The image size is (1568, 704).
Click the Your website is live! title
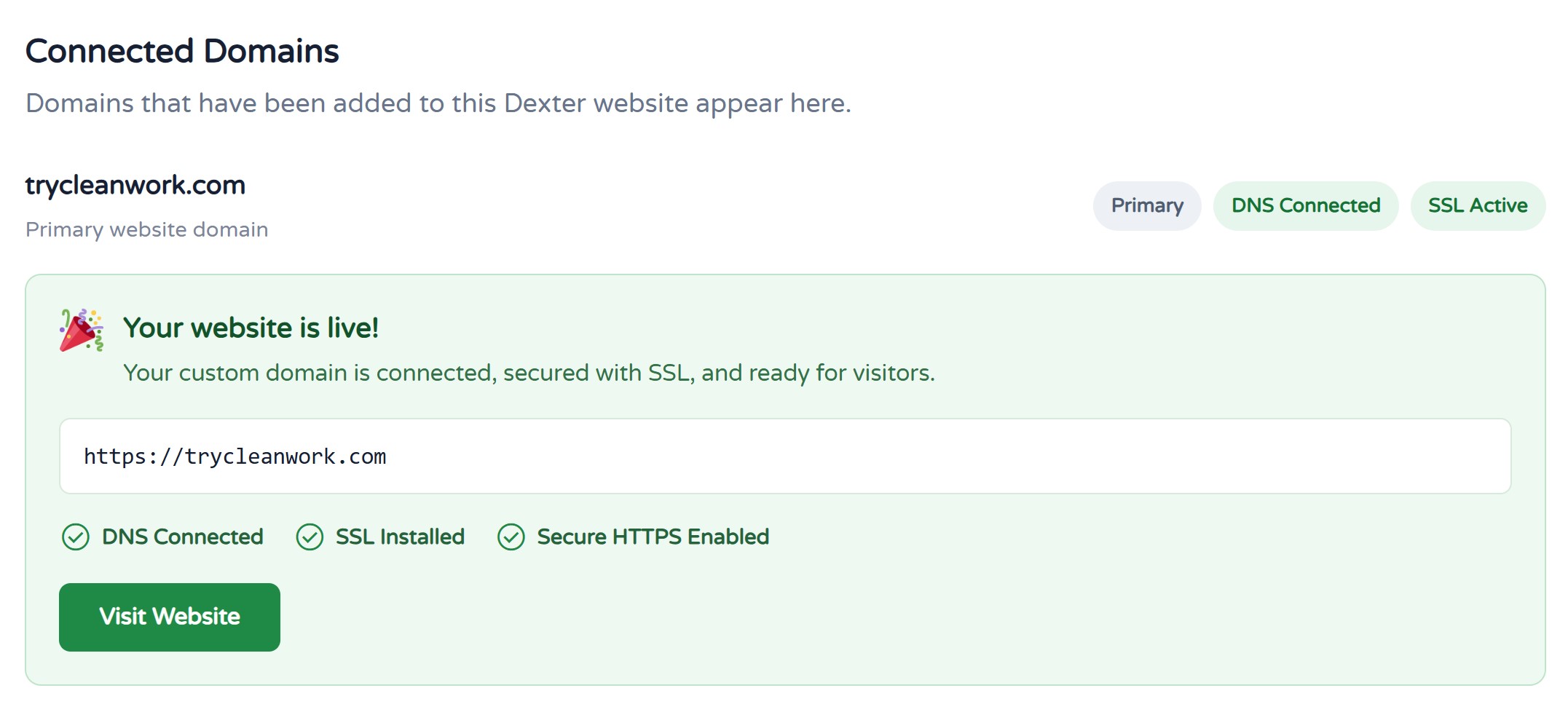[251, 328]
